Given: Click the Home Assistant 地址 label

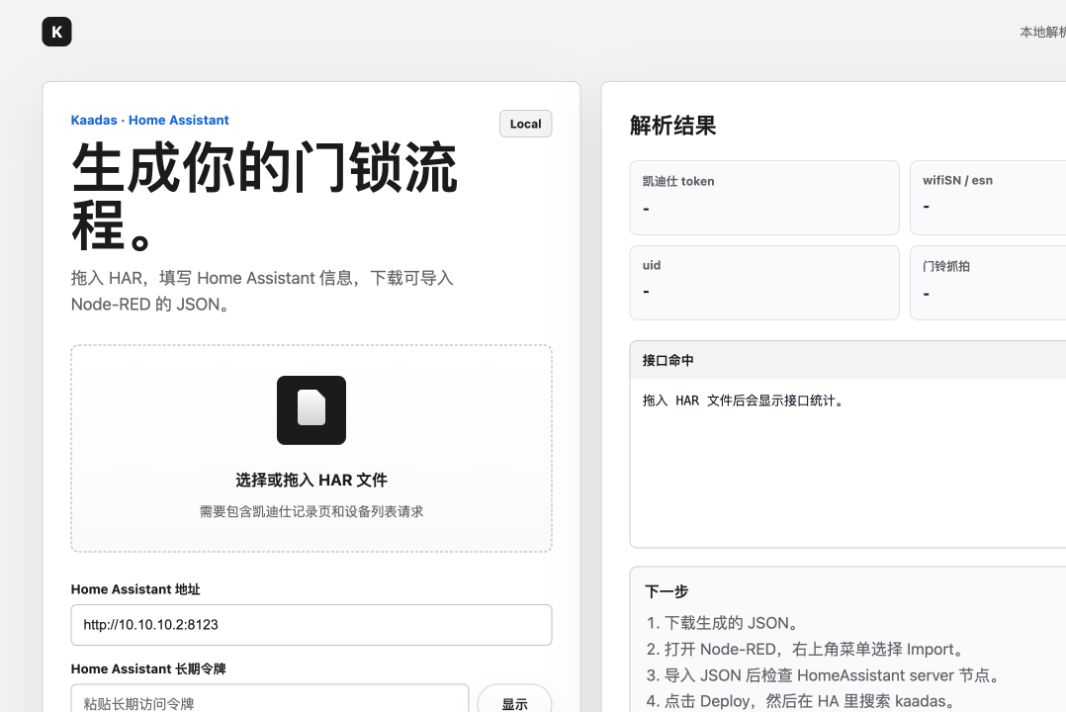Looking at the screenshot, I should point(135,590).
